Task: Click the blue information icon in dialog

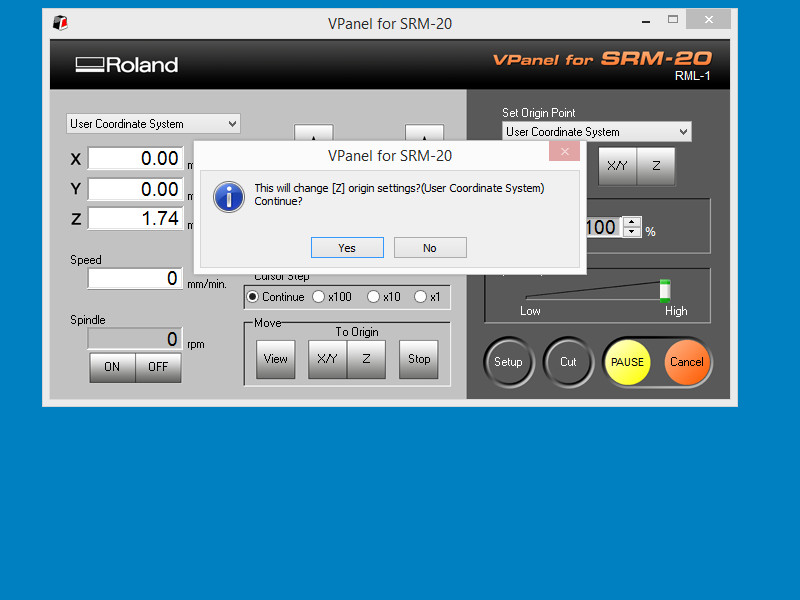Action: [x=229, y=197]
